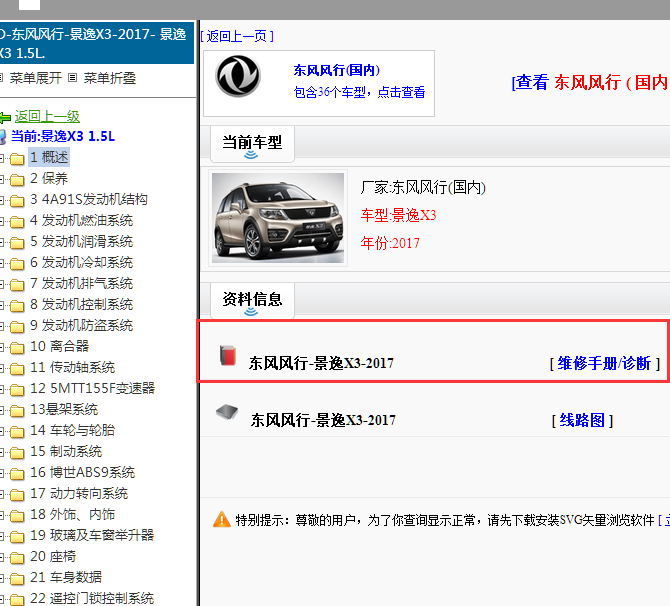The width and height of the screenshot is (670, 606).
Task: Click 车型:景逸X3 red text
Action: click(x=398, y=215)
